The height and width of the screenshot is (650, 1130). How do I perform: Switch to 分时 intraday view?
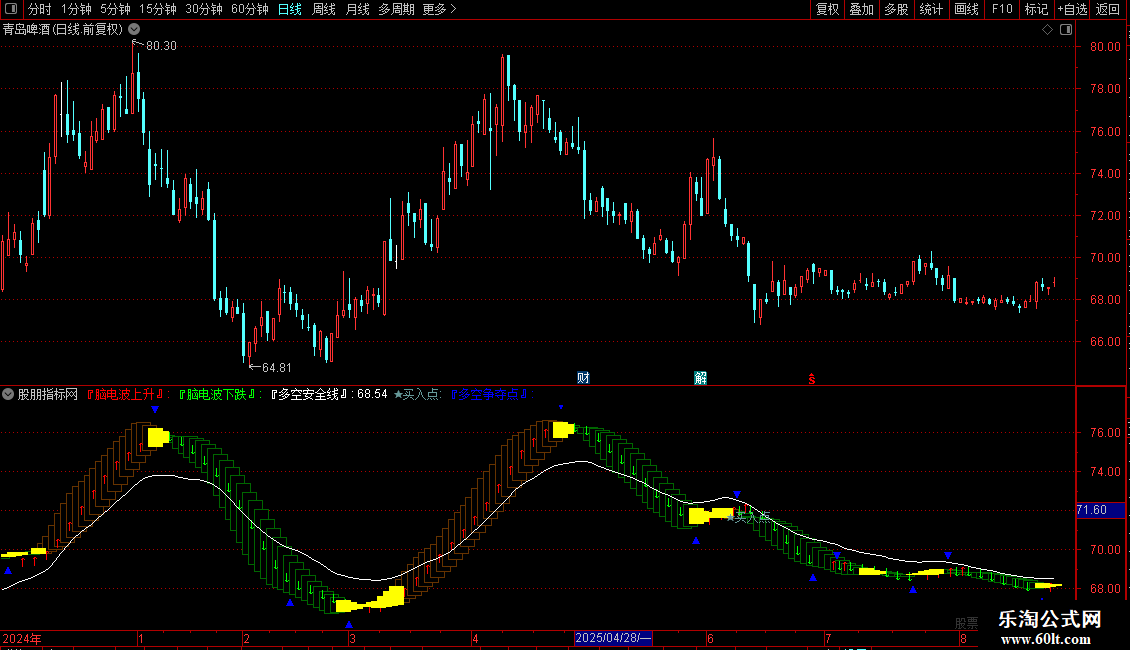pyautogui.click(x=40, y=9)
